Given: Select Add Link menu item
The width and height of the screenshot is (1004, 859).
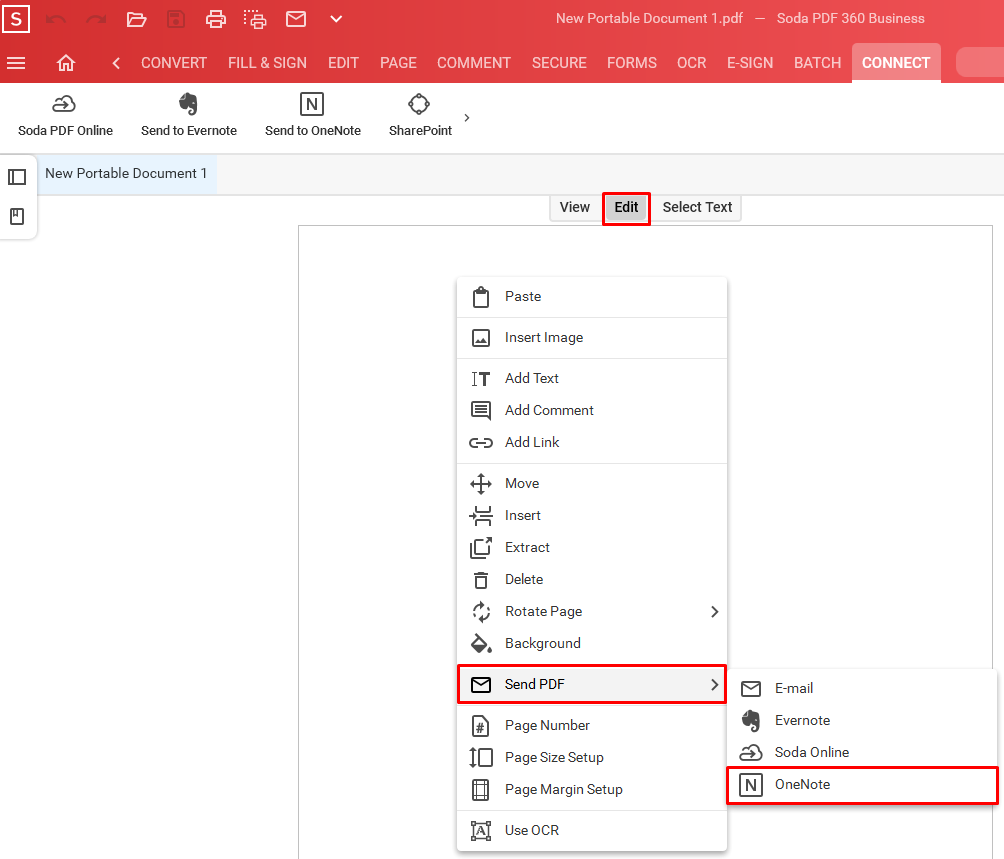Looking at the screenshot, I should tap(592, 443).
